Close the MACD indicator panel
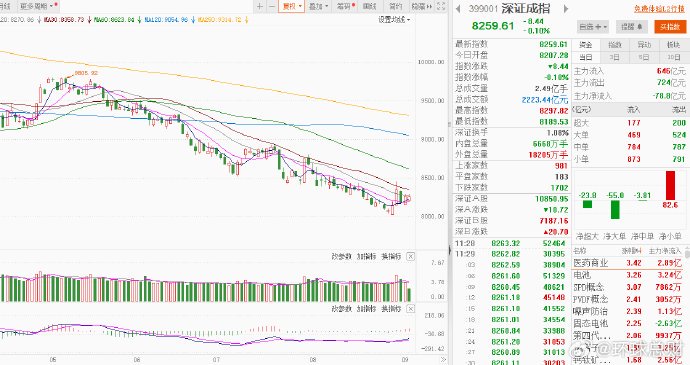Viewport: 690px width, 365px height. point(410,309)
